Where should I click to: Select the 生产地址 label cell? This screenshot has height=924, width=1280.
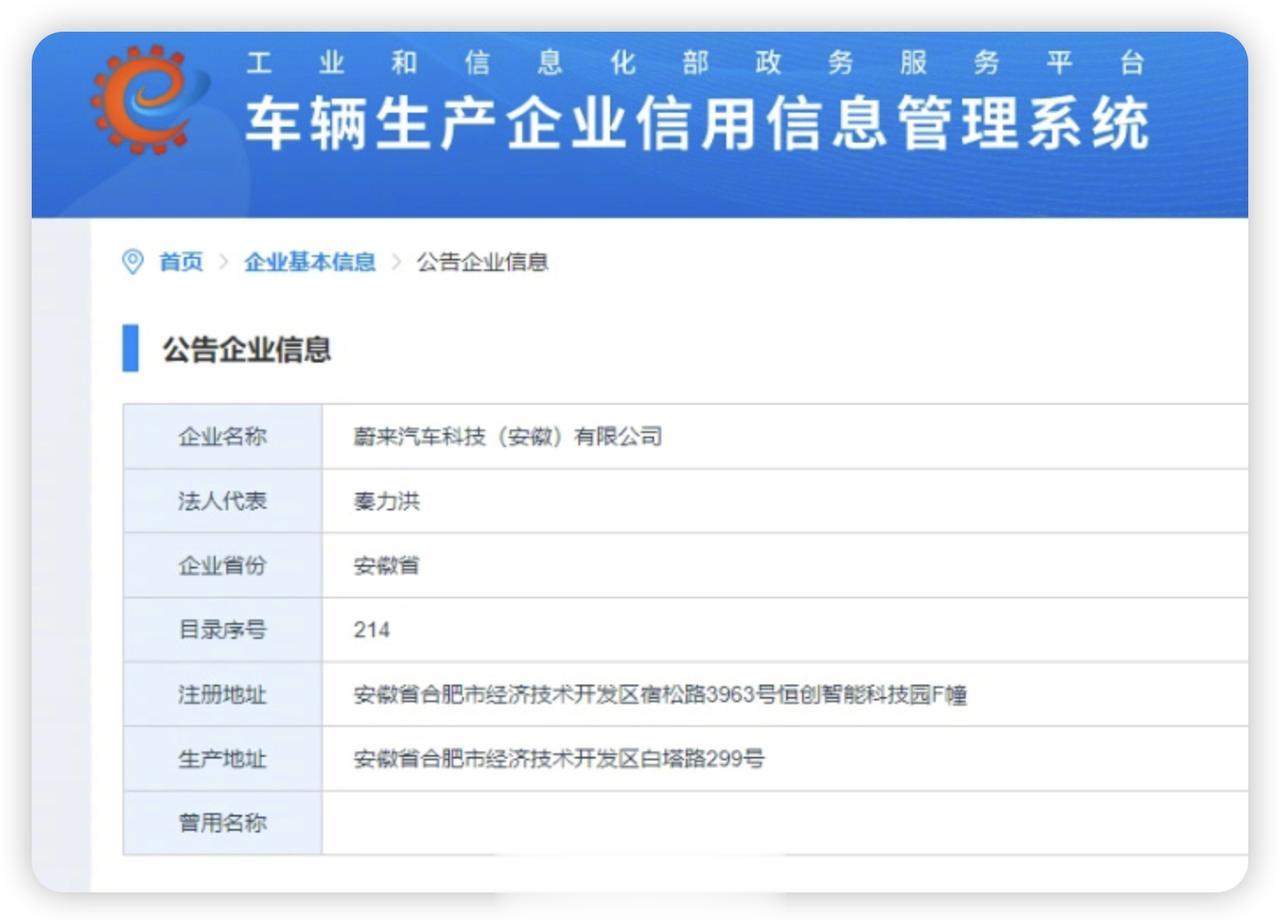tap(222, 759)
